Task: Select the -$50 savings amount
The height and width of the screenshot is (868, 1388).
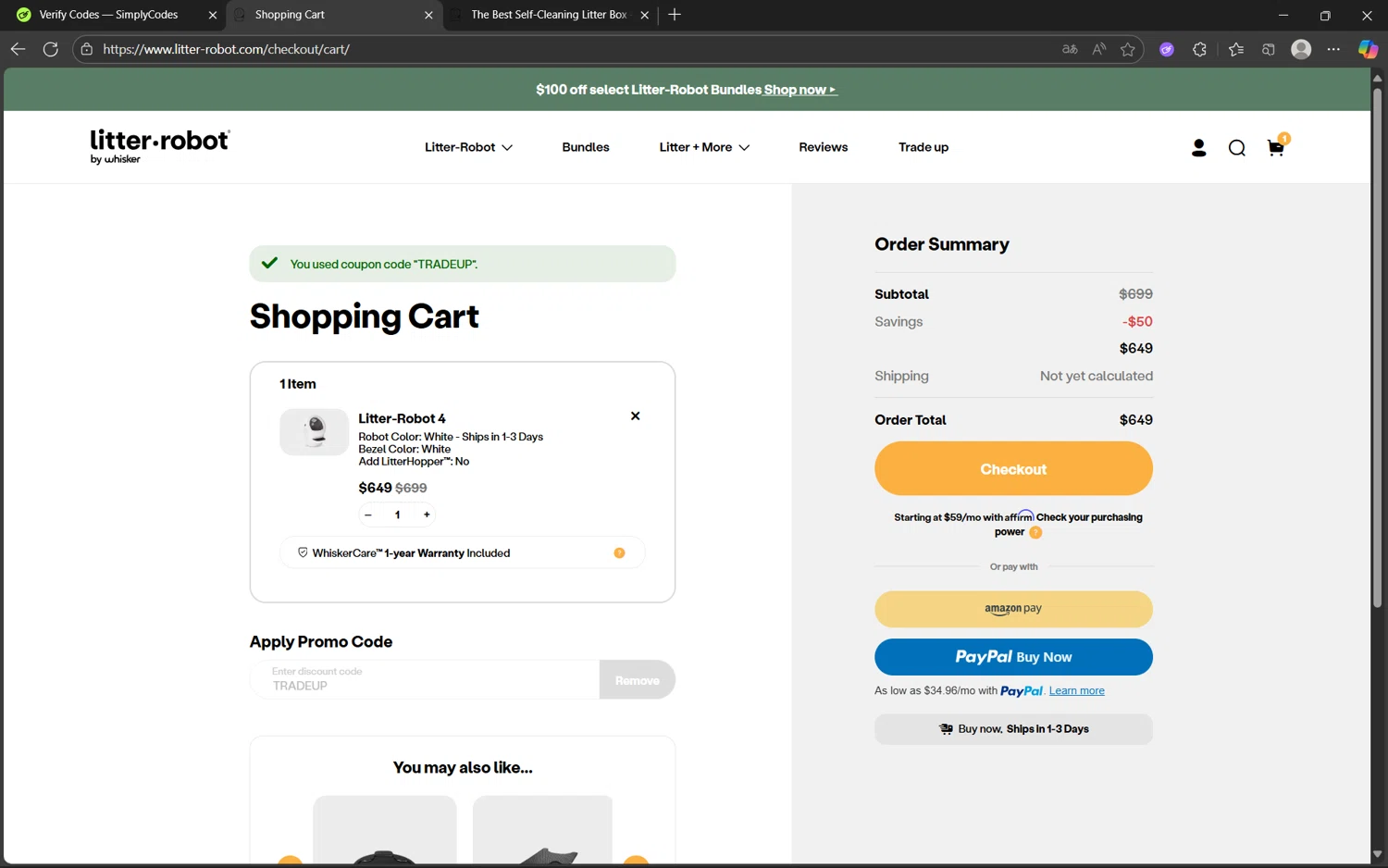Action: click(1137, 322)
